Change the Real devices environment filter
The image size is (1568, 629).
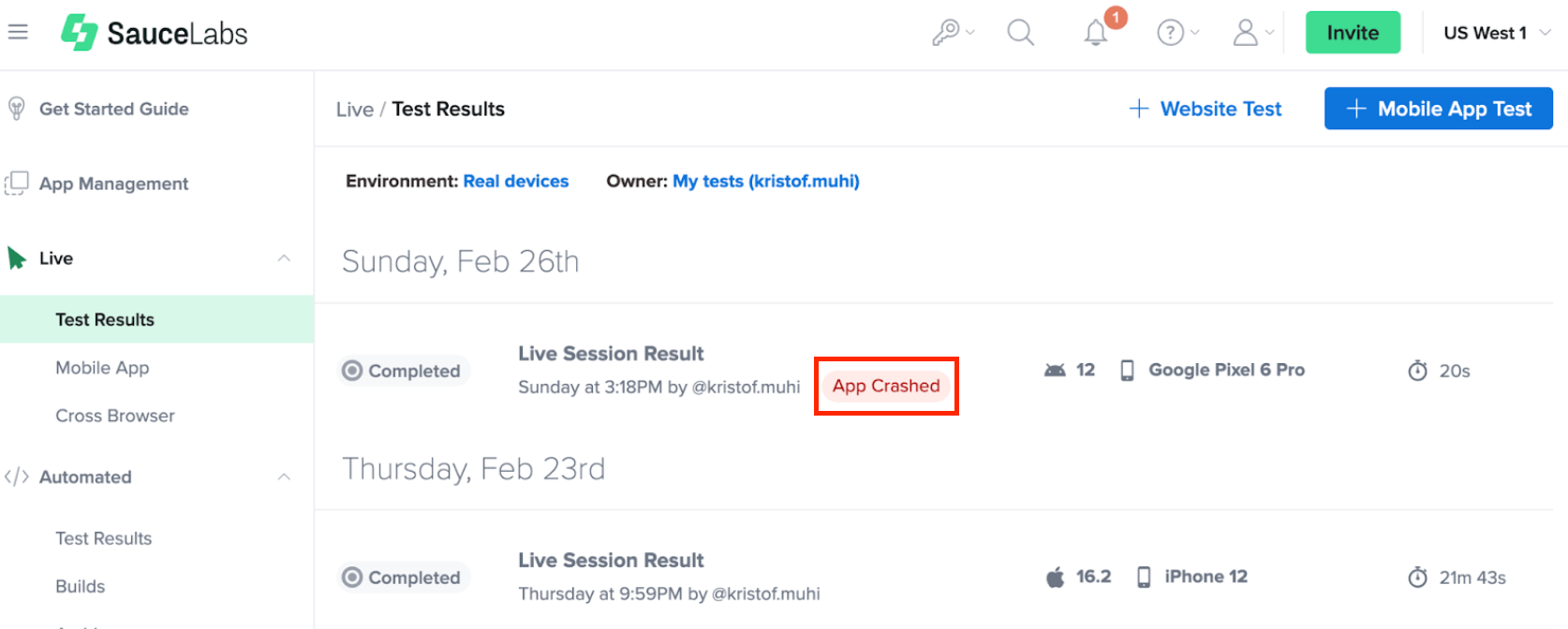[x=515, y=181]
